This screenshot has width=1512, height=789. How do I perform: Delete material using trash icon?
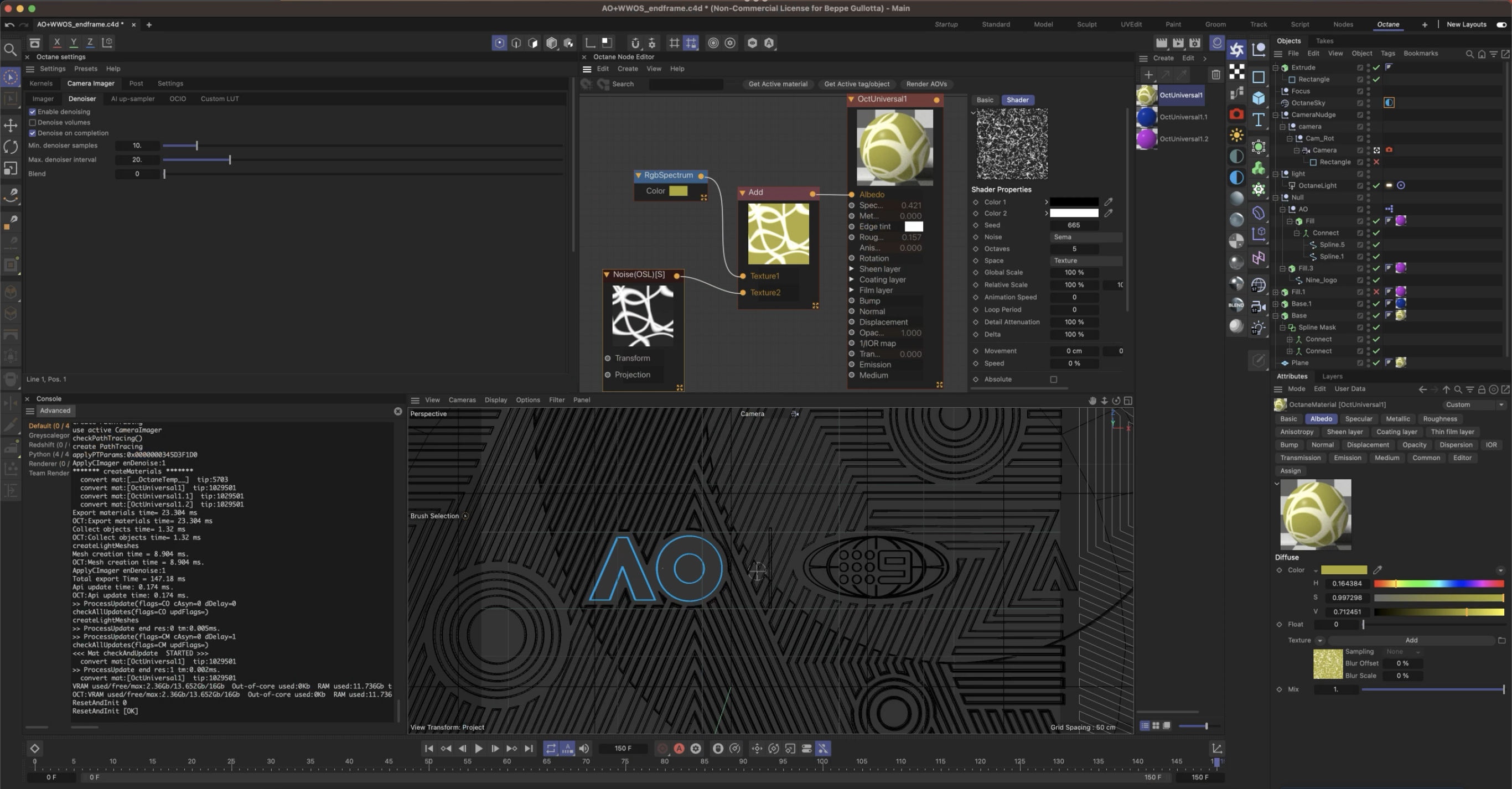tap(1215, 75)
